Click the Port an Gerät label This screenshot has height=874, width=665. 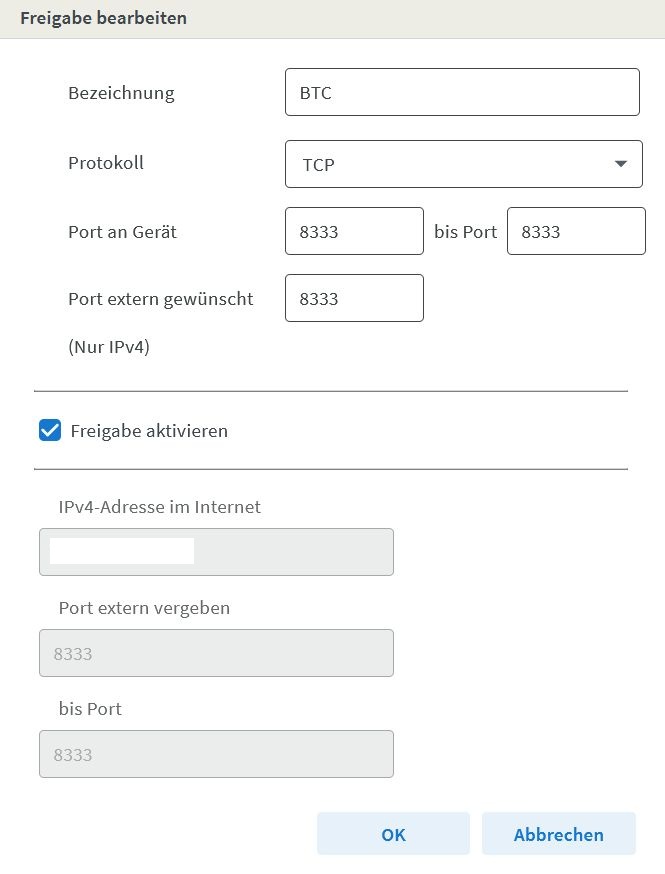pyautogui.click(x=122, y=232)
